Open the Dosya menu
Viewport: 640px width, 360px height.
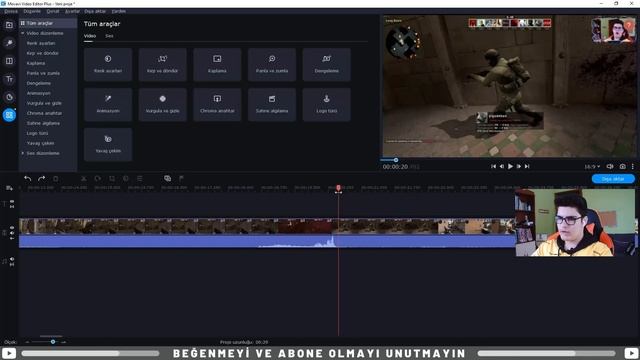[11, 11]
